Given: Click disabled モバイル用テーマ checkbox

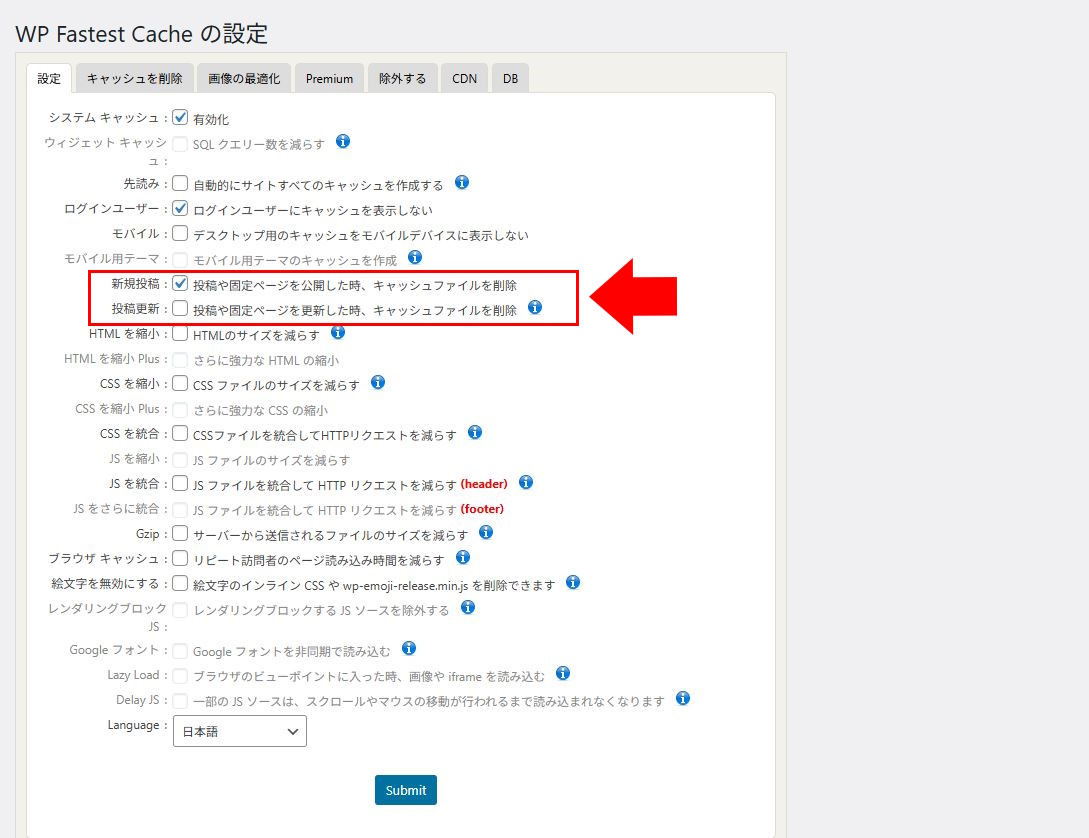Looking at the screenshot, I should point(180,260).
